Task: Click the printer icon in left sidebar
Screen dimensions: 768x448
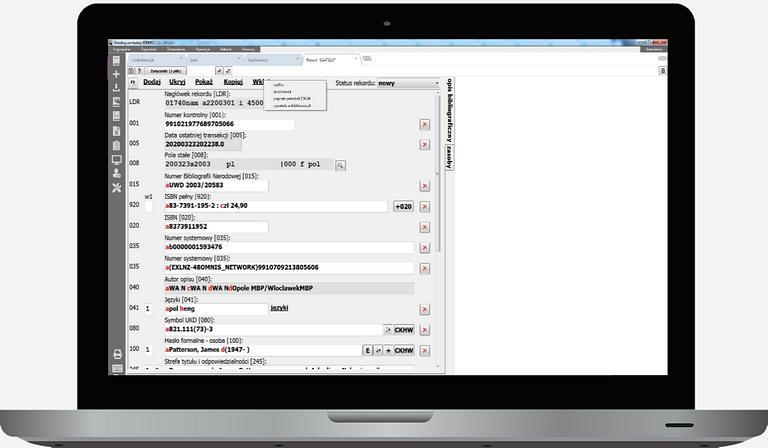Action: [117, 354]
